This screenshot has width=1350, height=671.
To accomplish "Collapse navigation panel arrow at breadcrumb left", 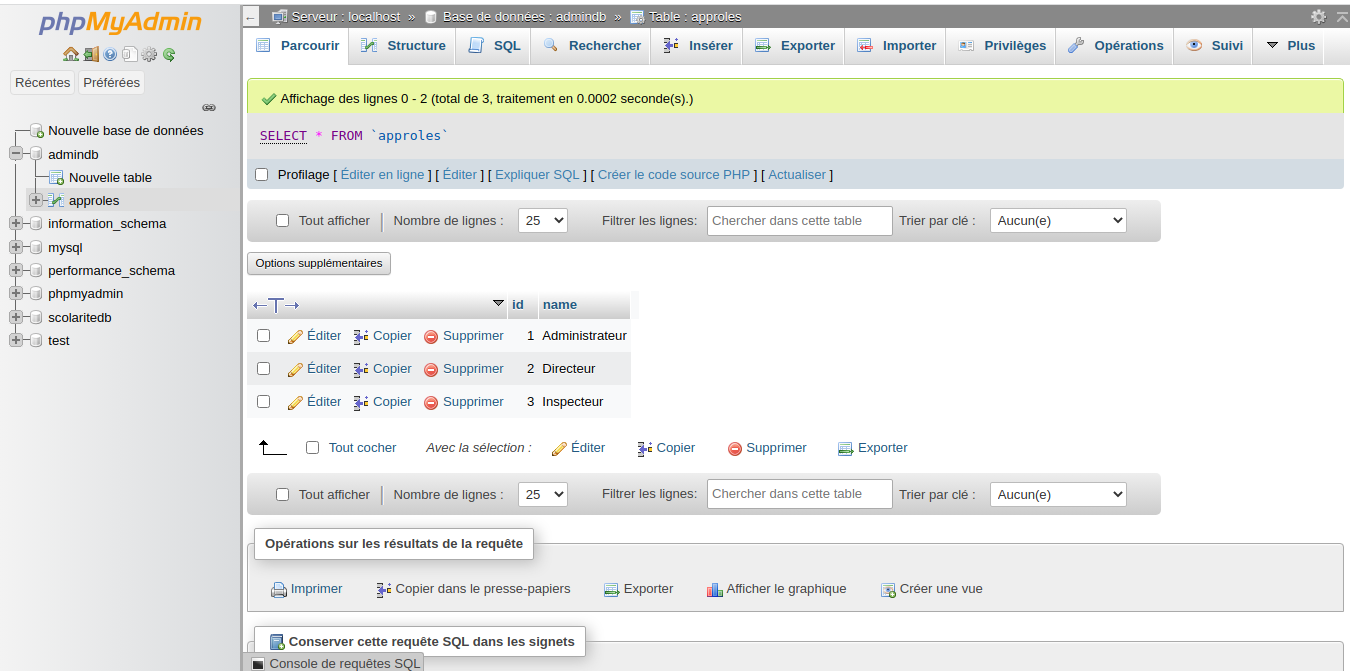I will [x=251, y=17].
